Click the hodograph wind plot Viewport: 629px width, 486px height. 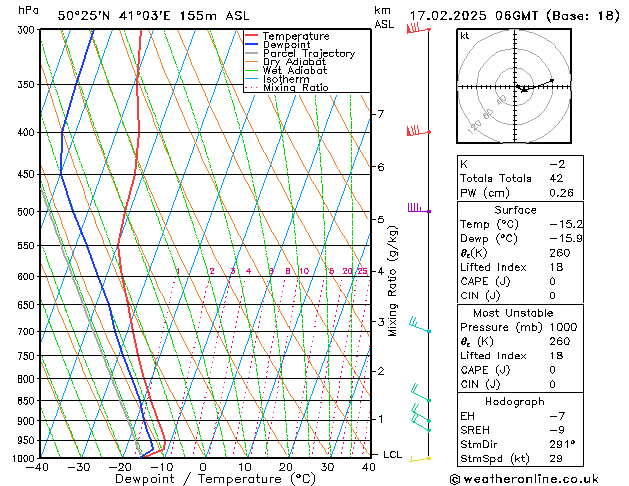pyautogui.click(x=514, y=86)
